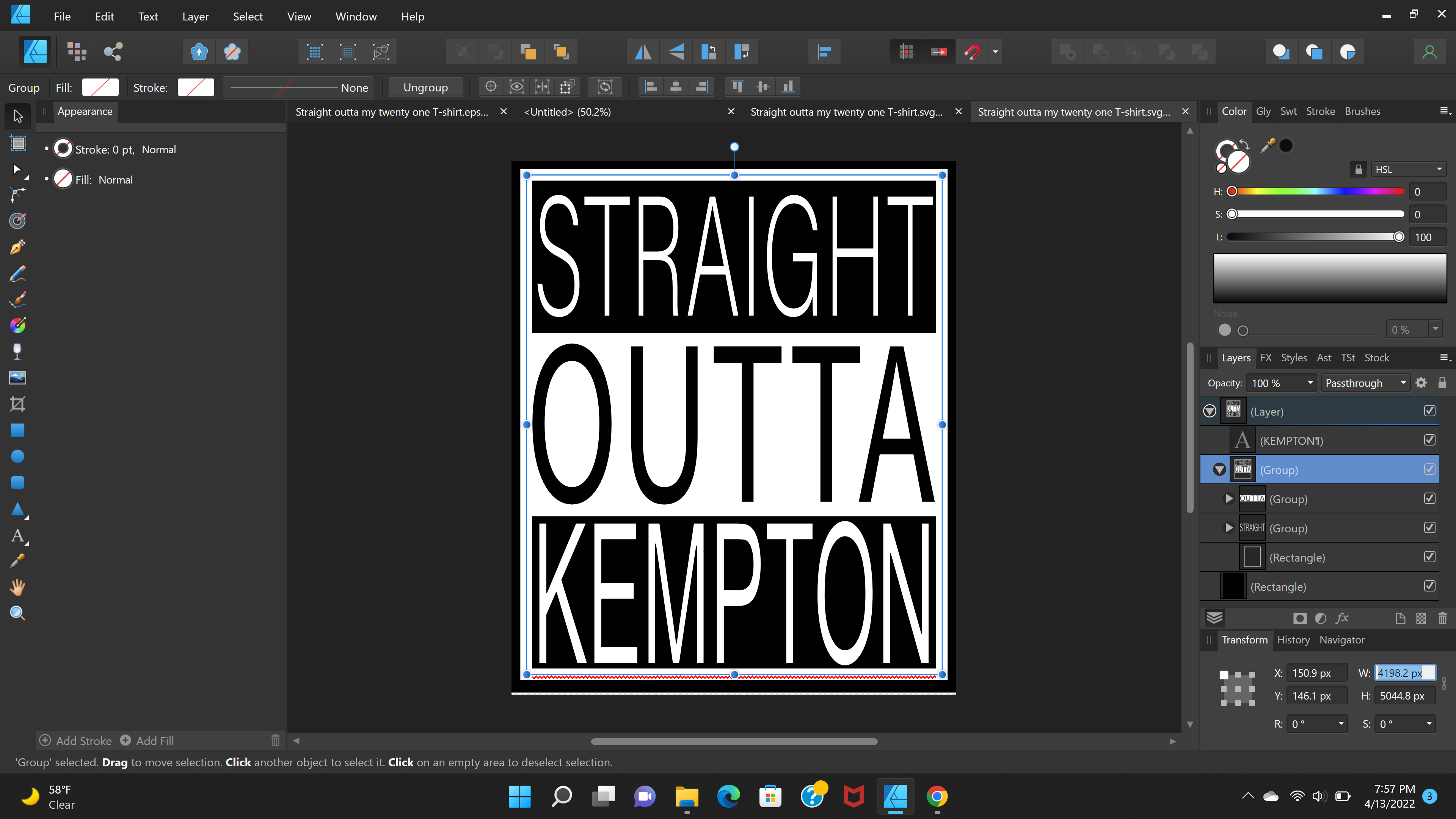Select the Artistic Text tool
Viewport: 1456px width, 819px height.
17,535
